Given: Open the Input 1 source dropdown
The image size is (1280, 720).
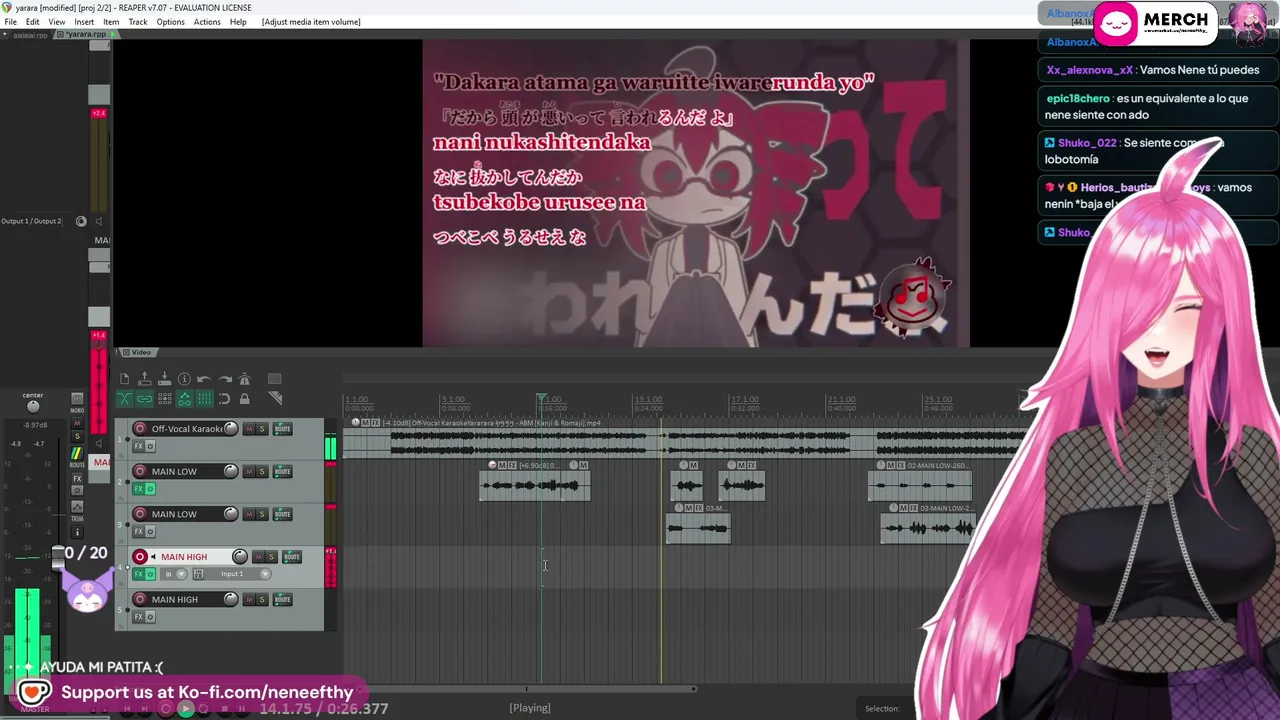Looking at the screenshot, I should 239,574.
